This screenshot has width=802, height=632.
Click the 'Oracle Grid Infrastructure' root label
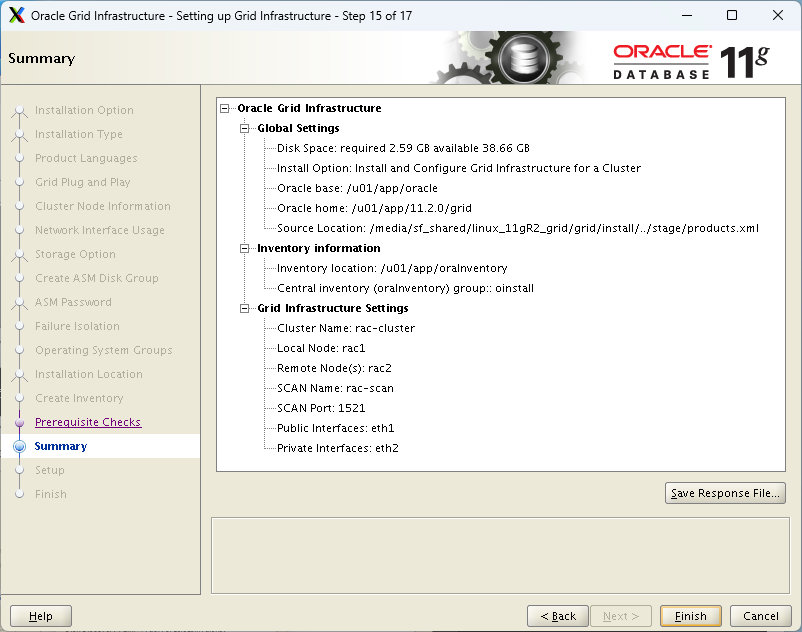309,108
